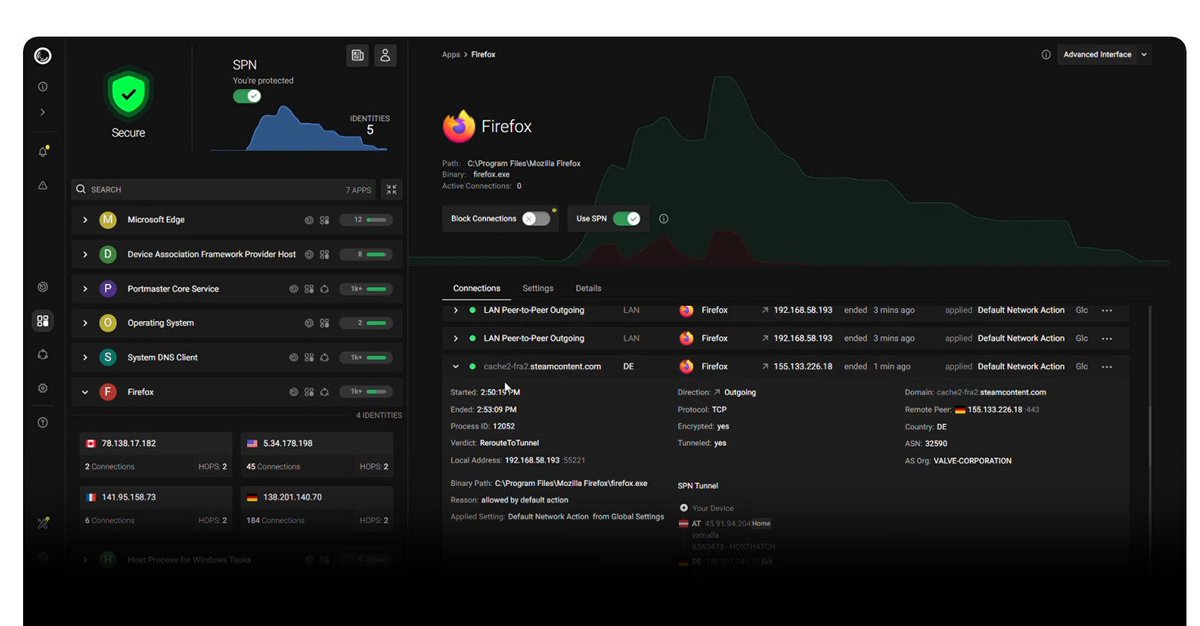
Task: Open the warning triangle icon in the sidebar
Action: [x=42, y=185]
